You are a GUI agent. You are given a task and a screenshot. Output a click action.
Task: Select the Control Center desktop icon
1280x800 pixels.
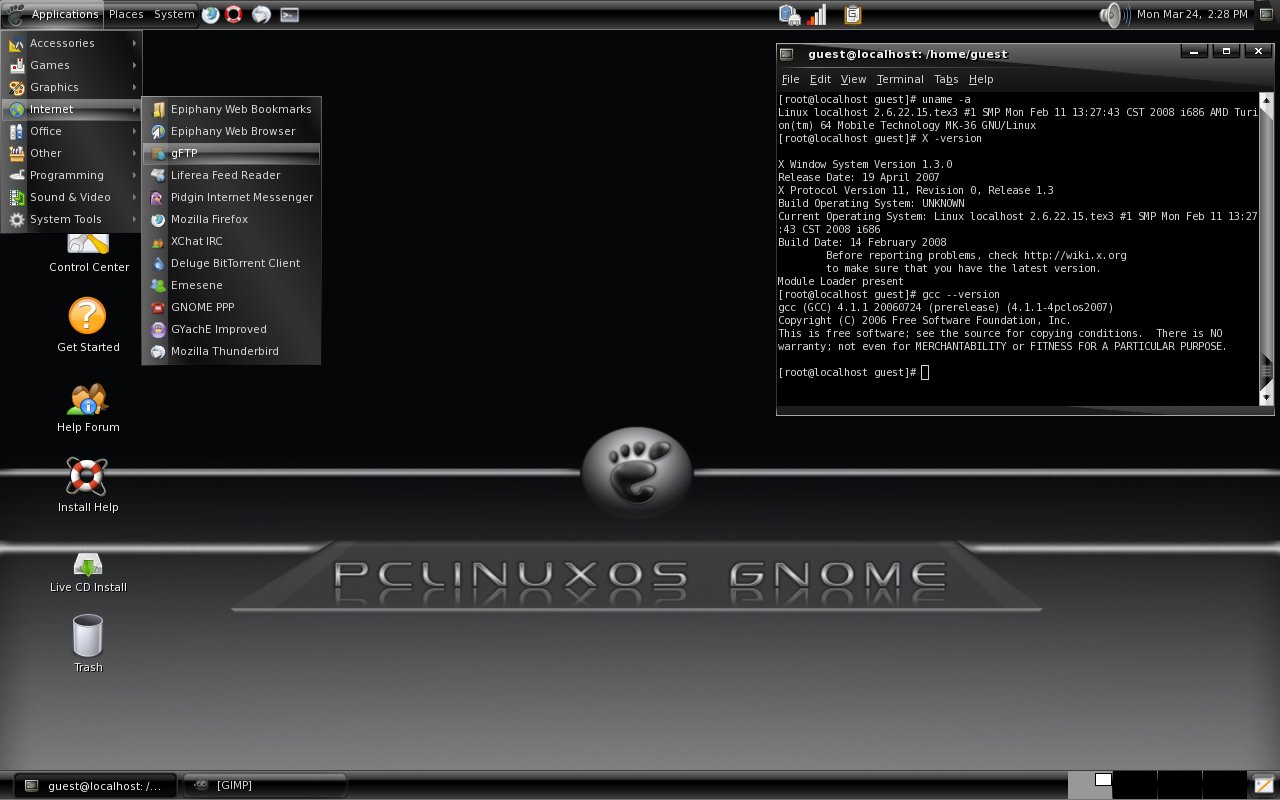pos(88,253)
